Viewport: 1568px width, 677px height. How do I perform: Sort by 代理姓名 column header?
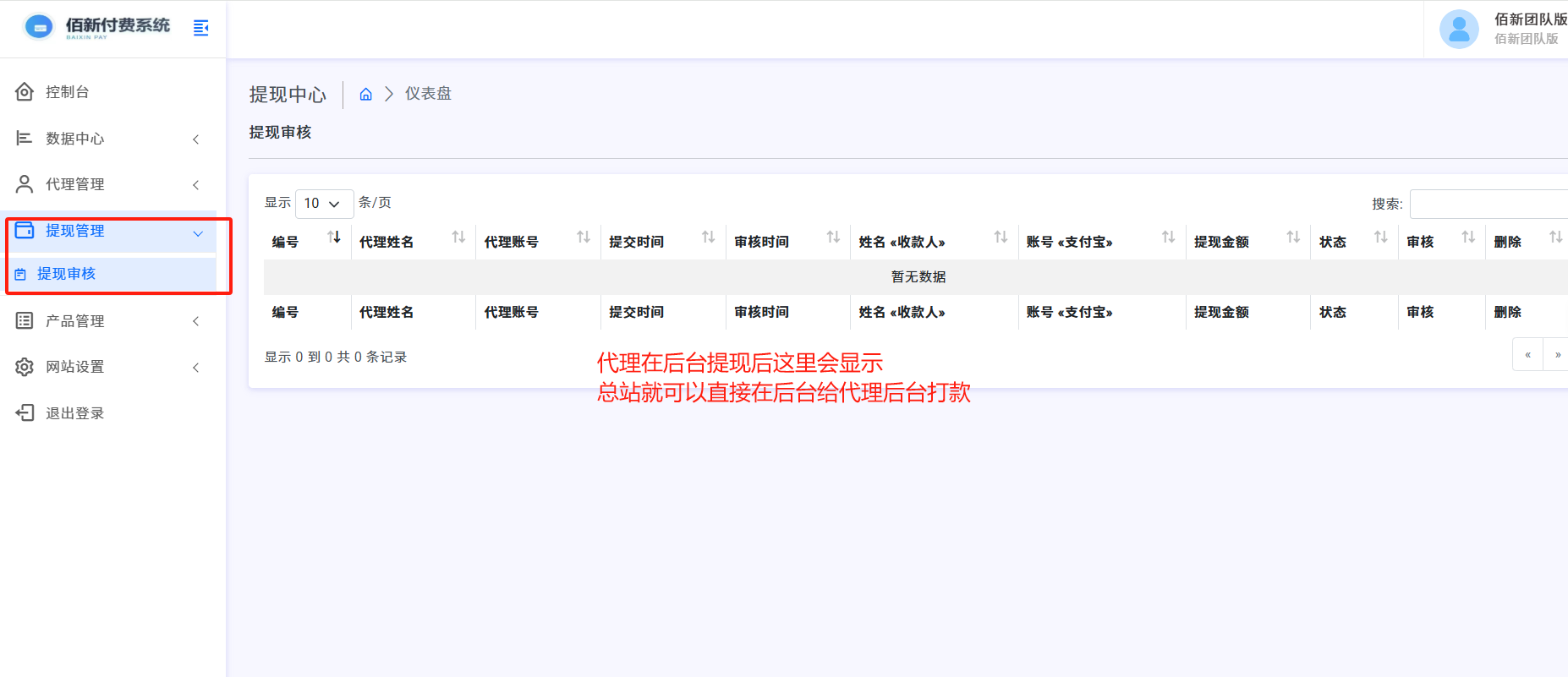pyautogui.click(x=387, y=243)
